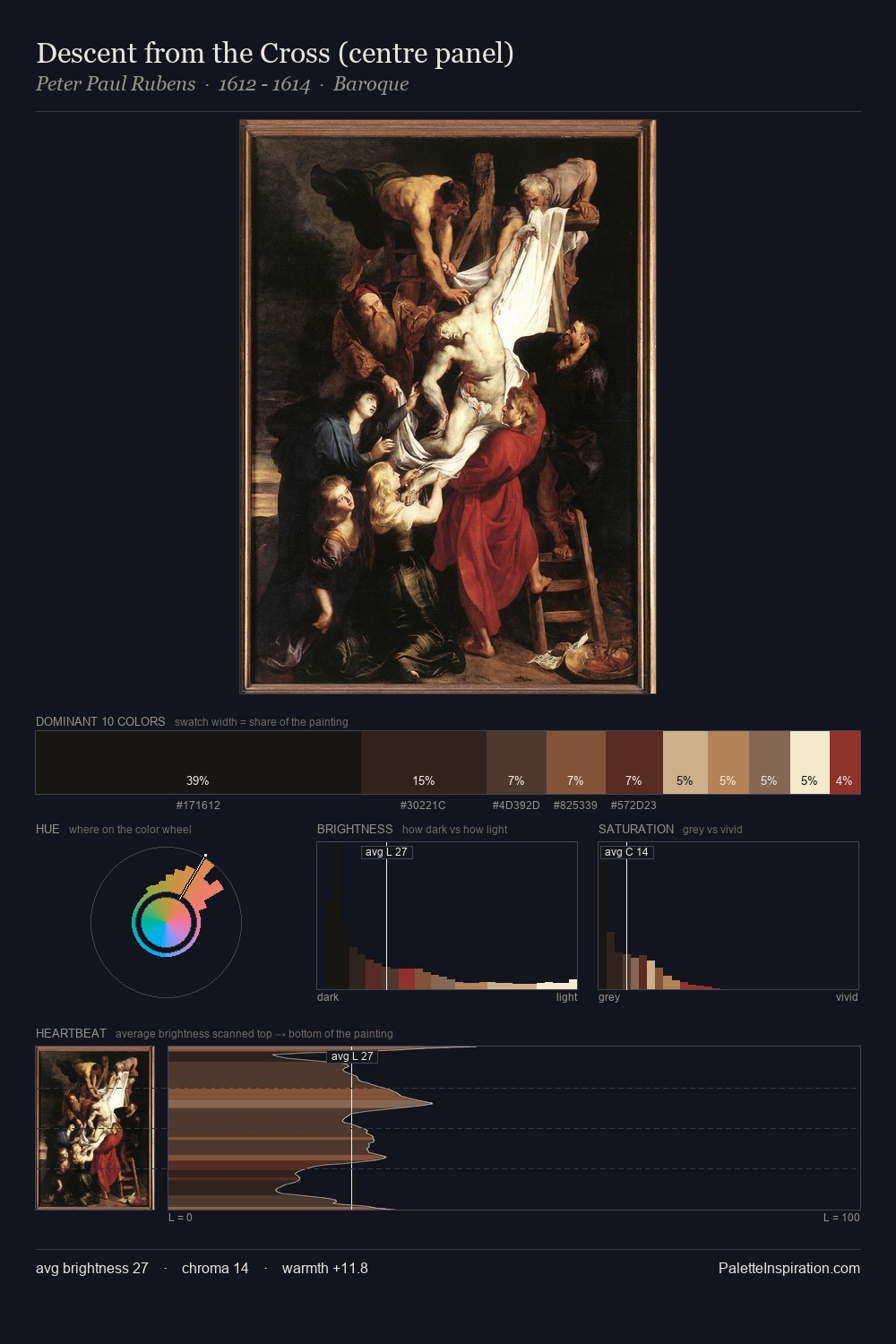The width and height of the screenshot is (896, 1344).
Task: Click 'where on the color wheel' caption
Action: click(x=130, y=830)
